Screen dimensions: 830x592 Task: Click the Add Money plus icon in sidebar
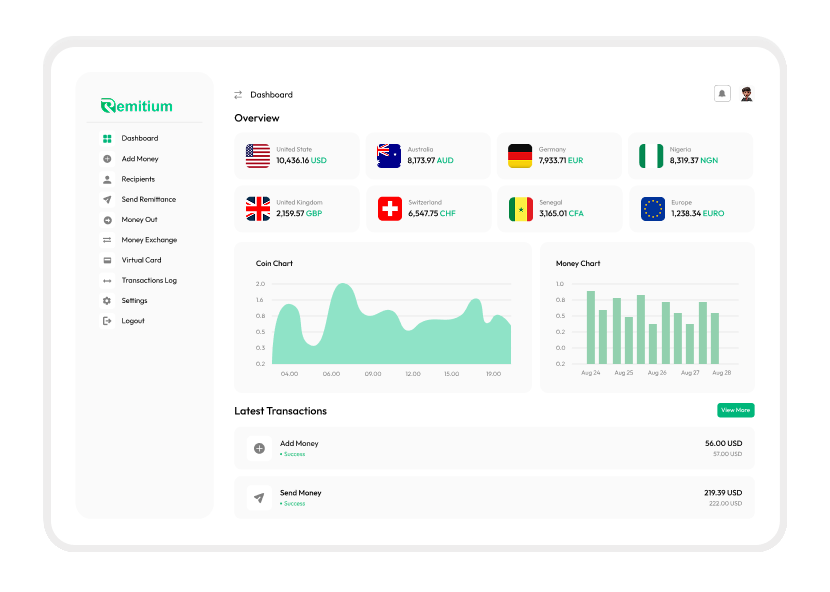107,159
